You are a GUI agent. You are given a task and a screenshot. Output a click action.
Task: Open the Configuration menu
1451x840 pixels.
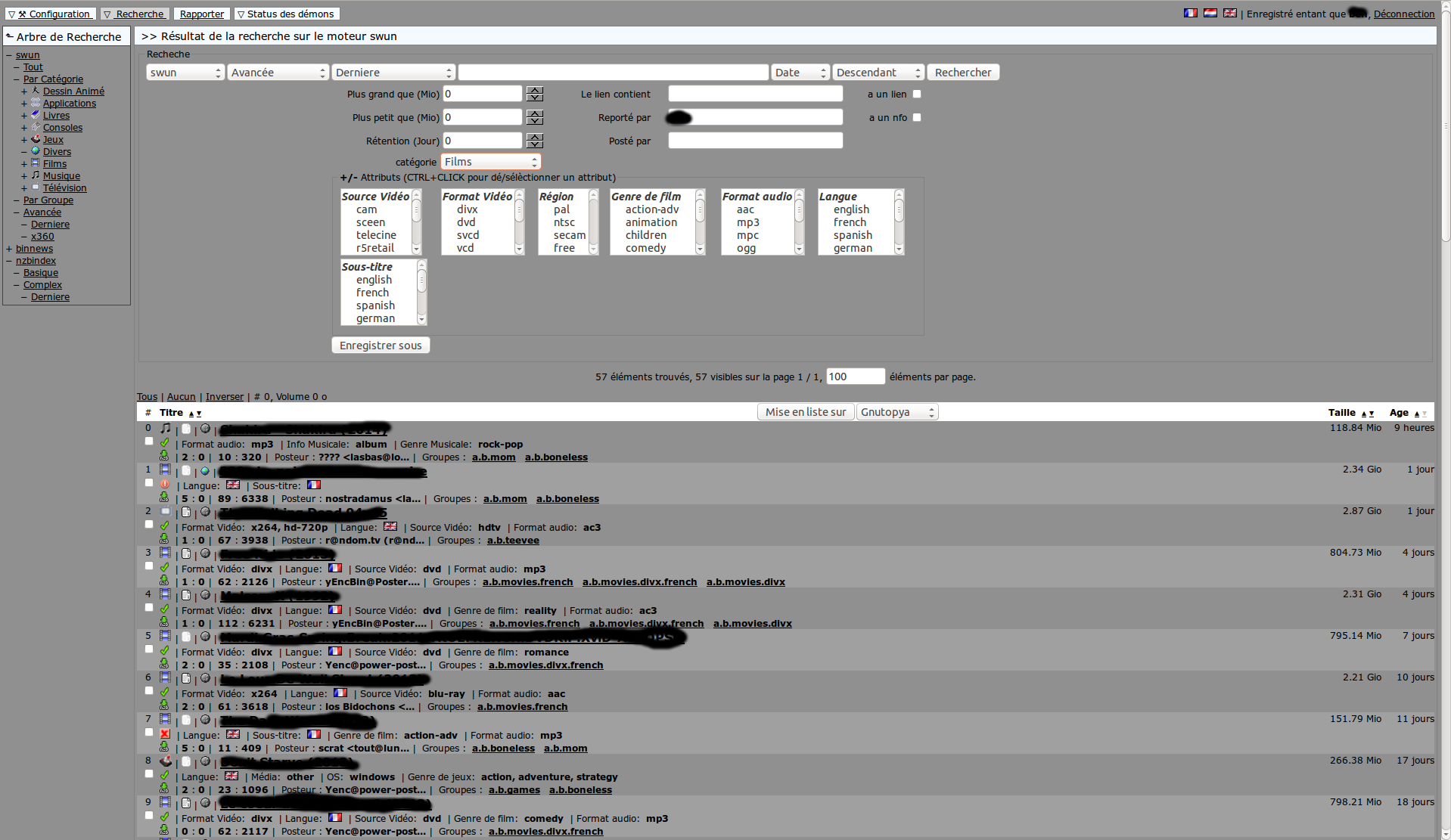(x=50, y=14)
